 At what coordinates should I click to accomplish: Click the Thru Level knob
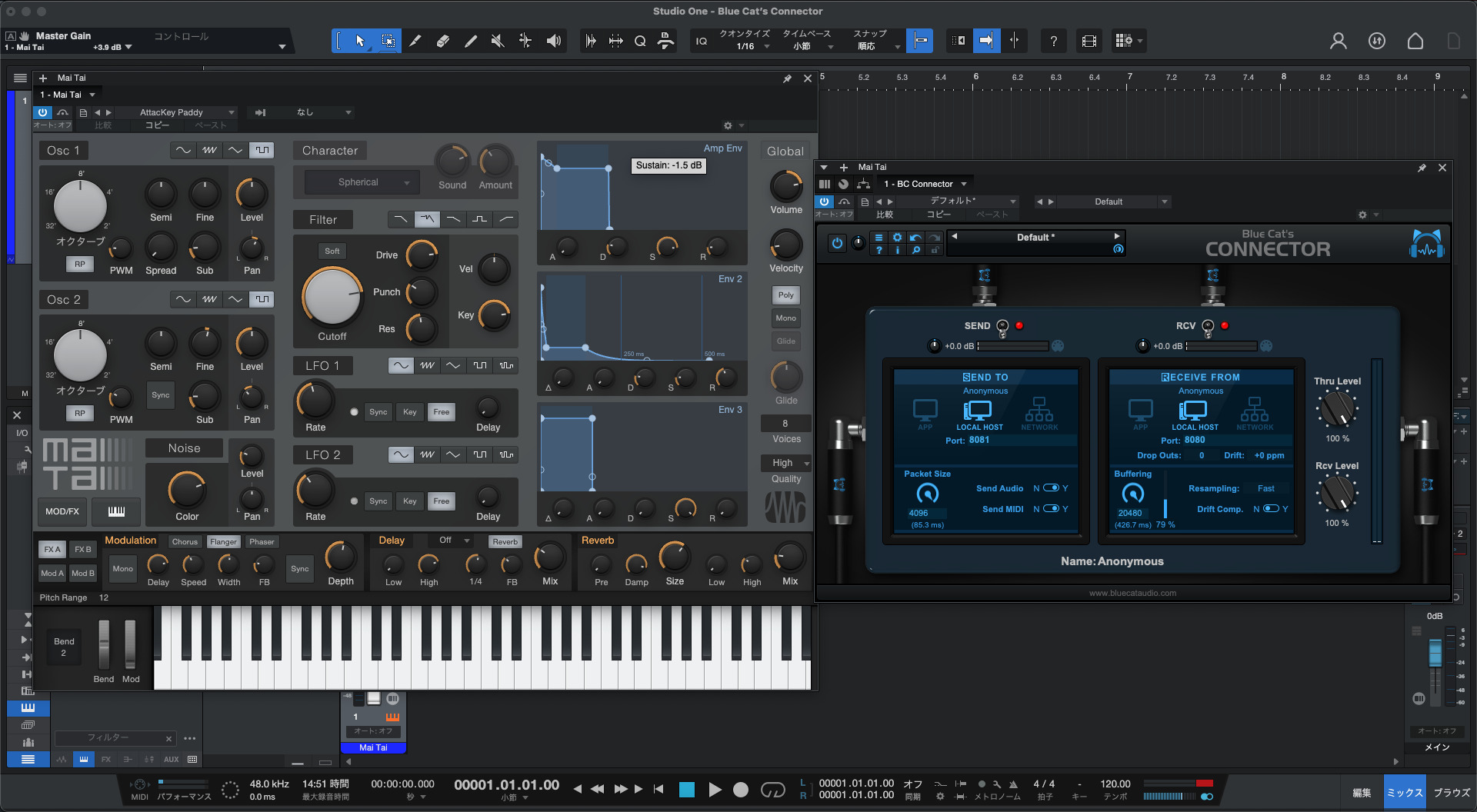[1338, 408]
